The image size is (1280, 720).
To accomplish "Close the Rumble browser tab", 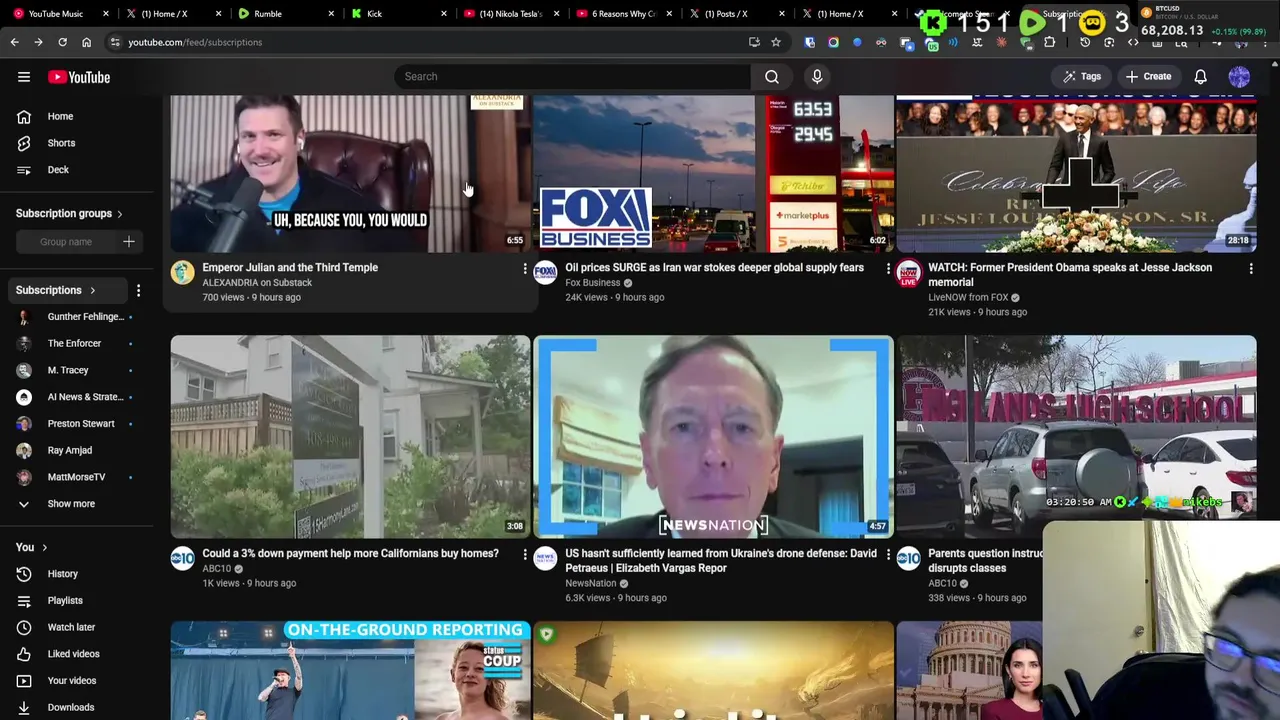I will click(x=329, y=14).
